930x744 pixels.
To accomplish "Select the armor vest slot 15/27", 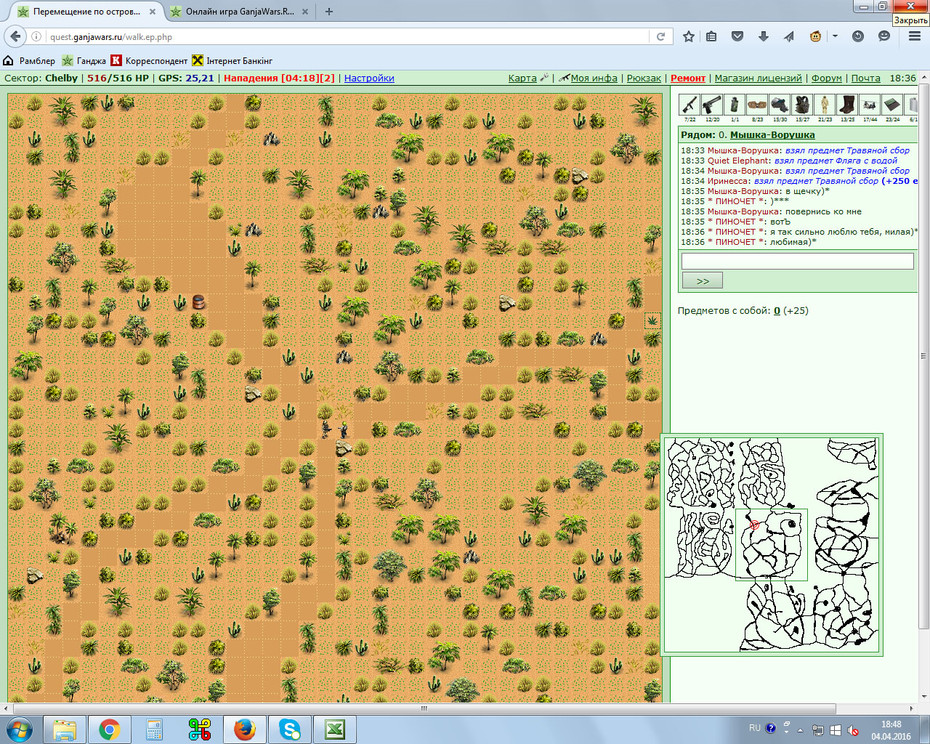I will [x=802, y=105].
